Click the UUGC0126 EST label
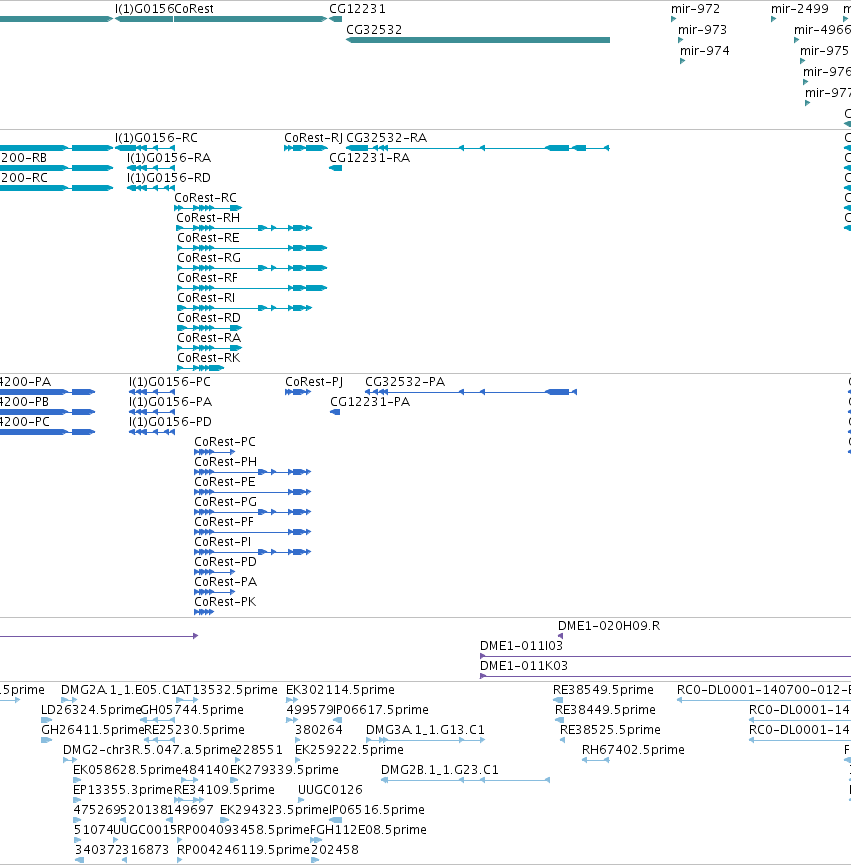This screenshot has height=865, width=851. click(330, 789)
